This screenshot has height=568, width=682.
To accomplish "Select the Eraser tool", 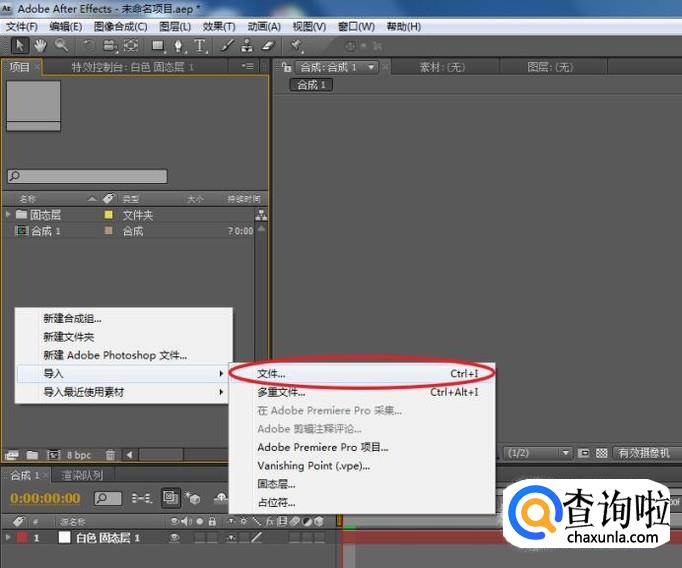I will click(x=267, y=45).
